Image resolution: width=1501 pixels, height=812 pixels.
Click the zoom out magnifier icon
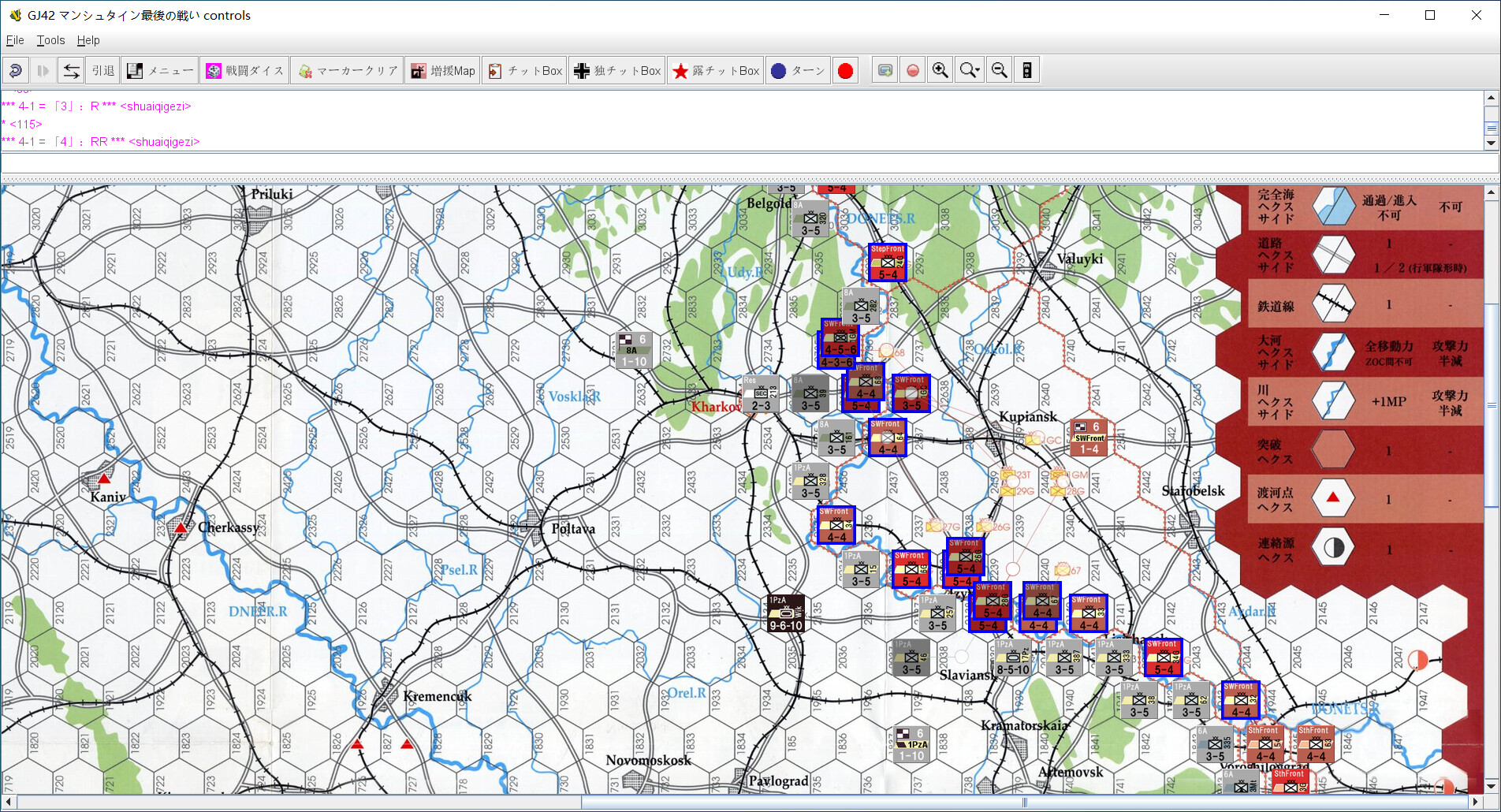click(x=1000, y=71)
